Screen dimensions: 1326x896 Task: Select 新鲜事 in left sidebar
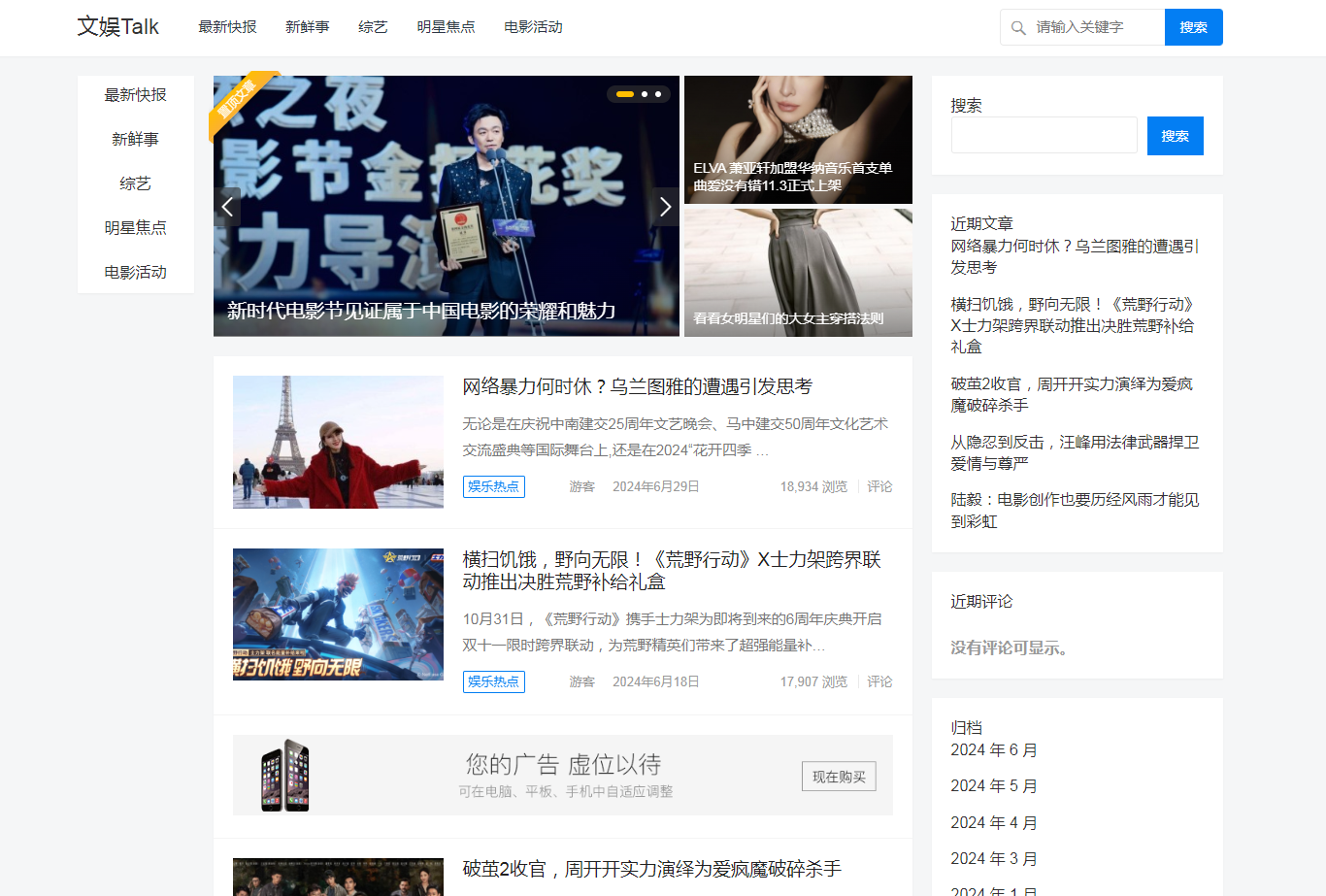(x=136, y=140)
